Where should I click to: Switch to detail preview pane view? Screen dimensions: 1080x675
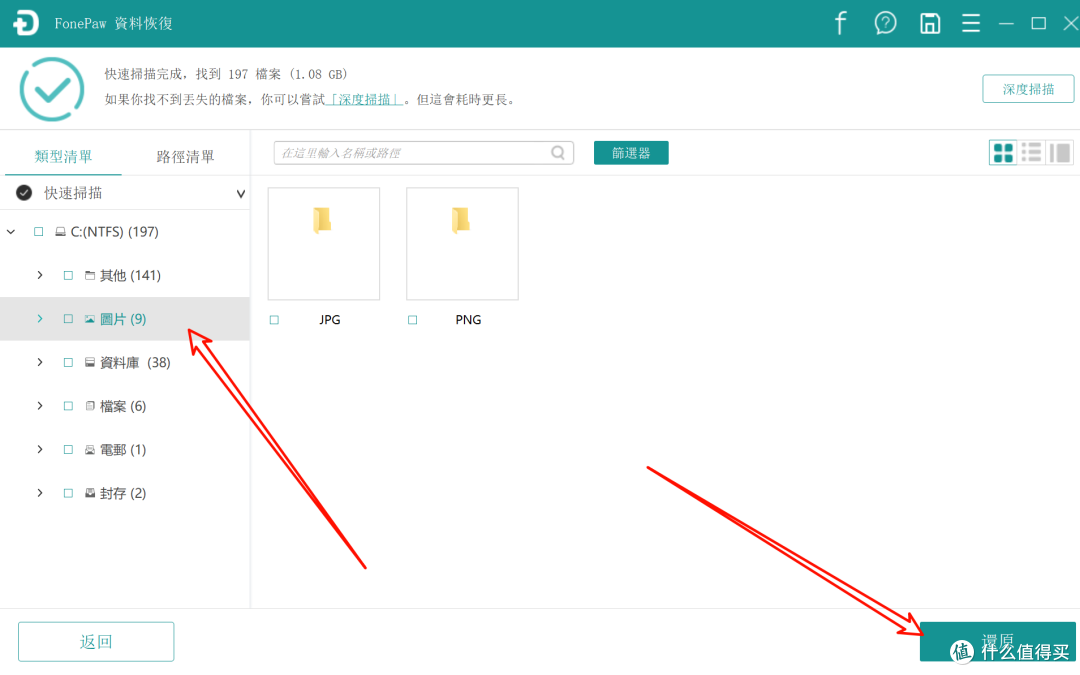1059,152
